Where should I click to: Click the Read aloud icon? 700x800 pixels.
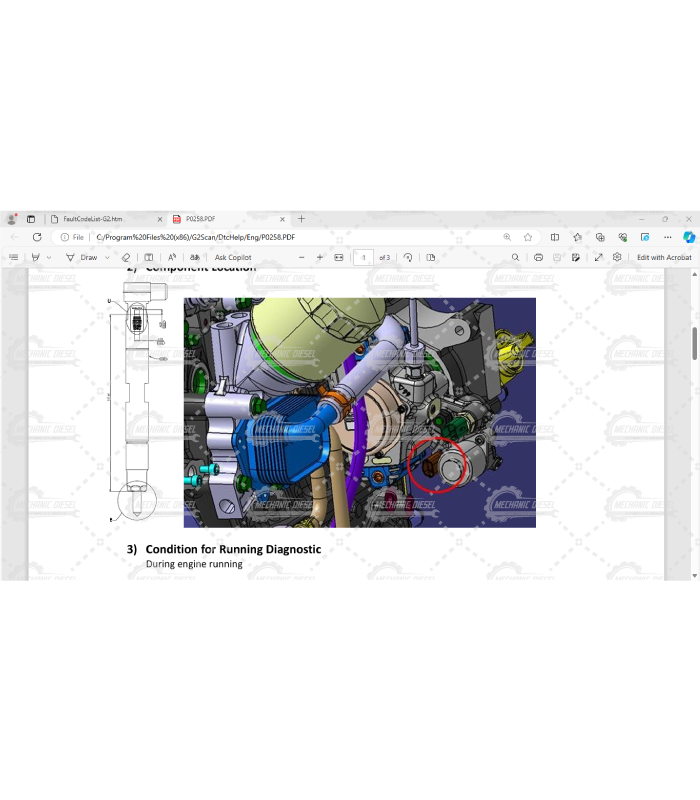tap(173, 257)
